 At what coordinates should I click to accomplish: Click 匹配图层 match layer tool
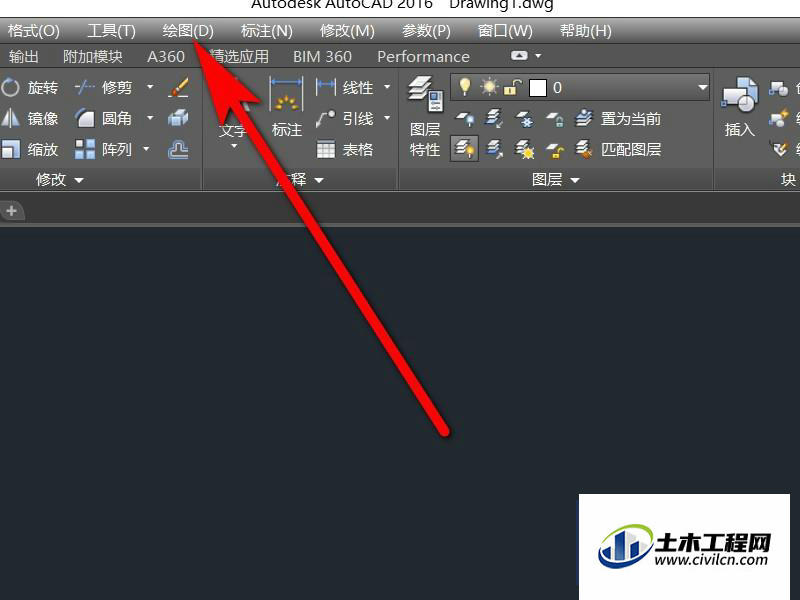(x=618, y=149)
